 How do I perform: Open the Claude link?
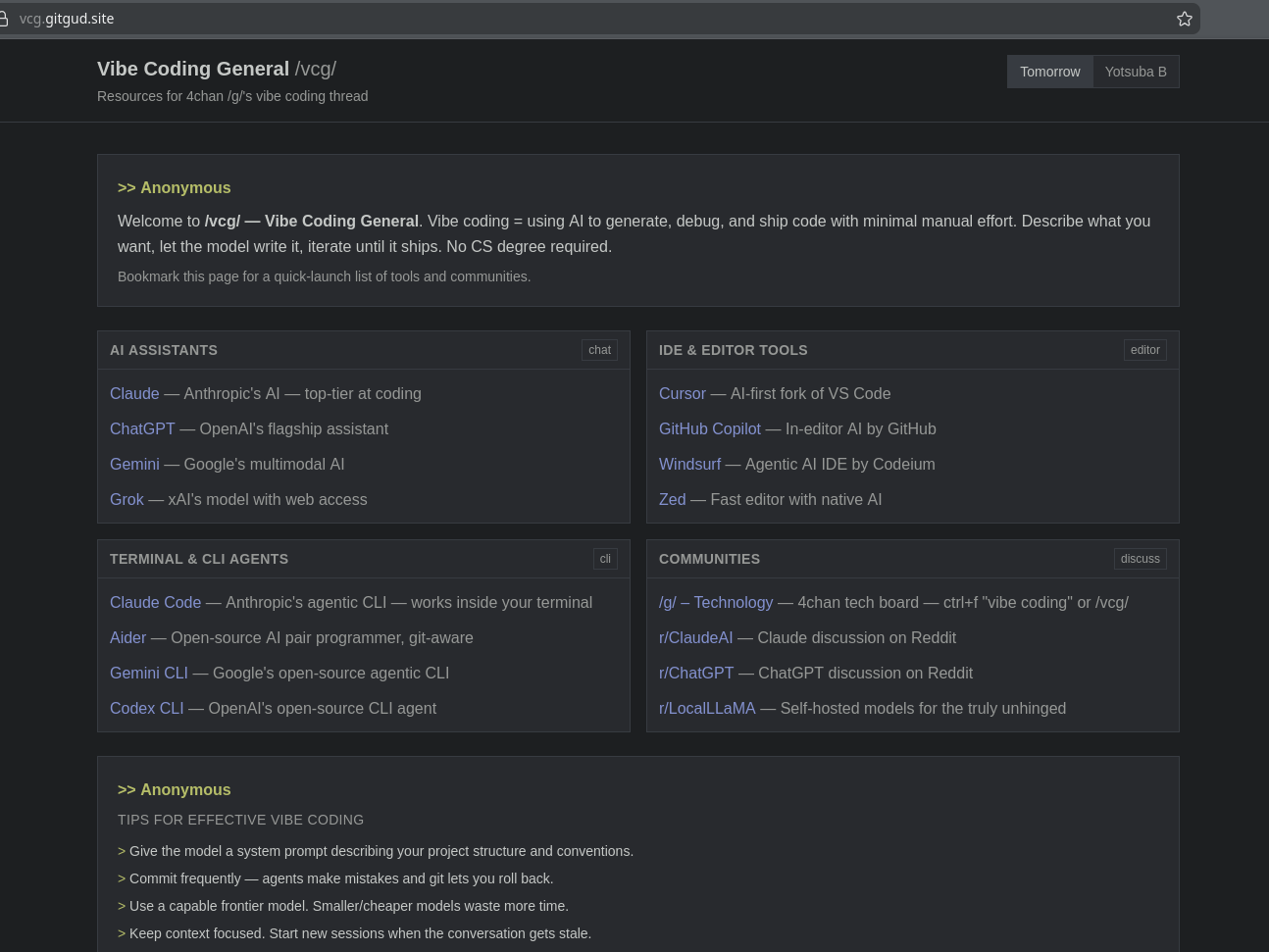[x=134, y=393]
